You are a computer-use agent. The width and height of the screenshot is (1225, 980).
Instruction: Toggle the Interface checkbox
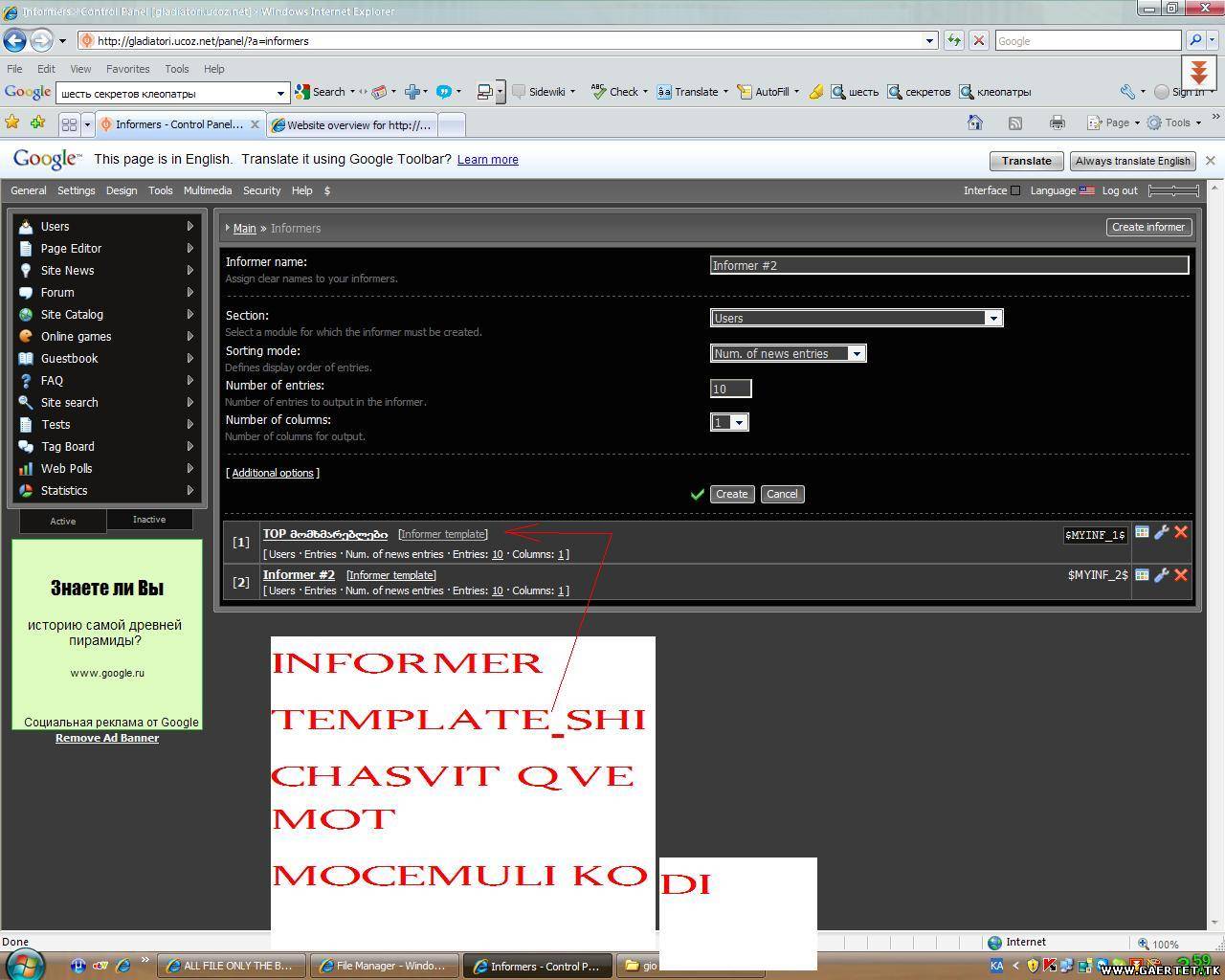(x=1015, y=190)
